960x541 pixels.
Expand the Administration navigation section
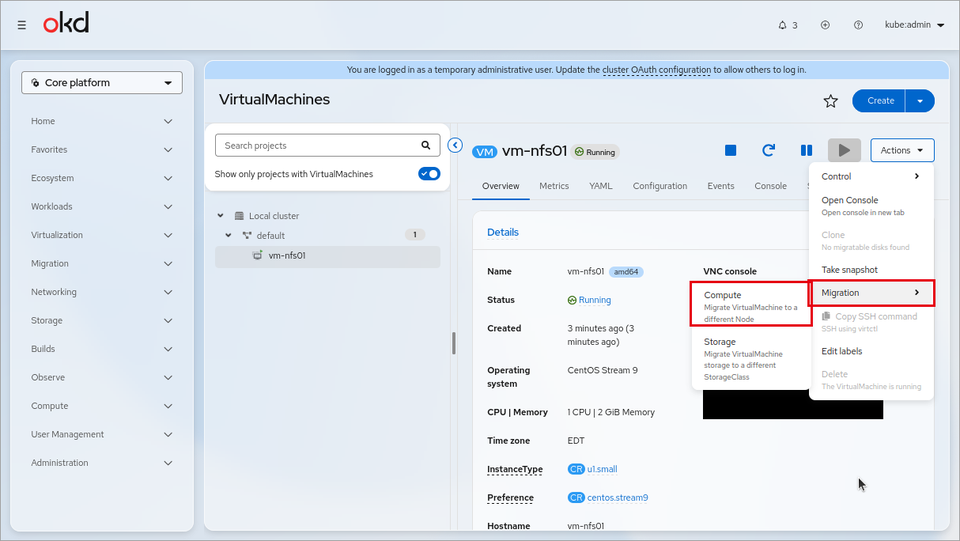coord(102,463)
